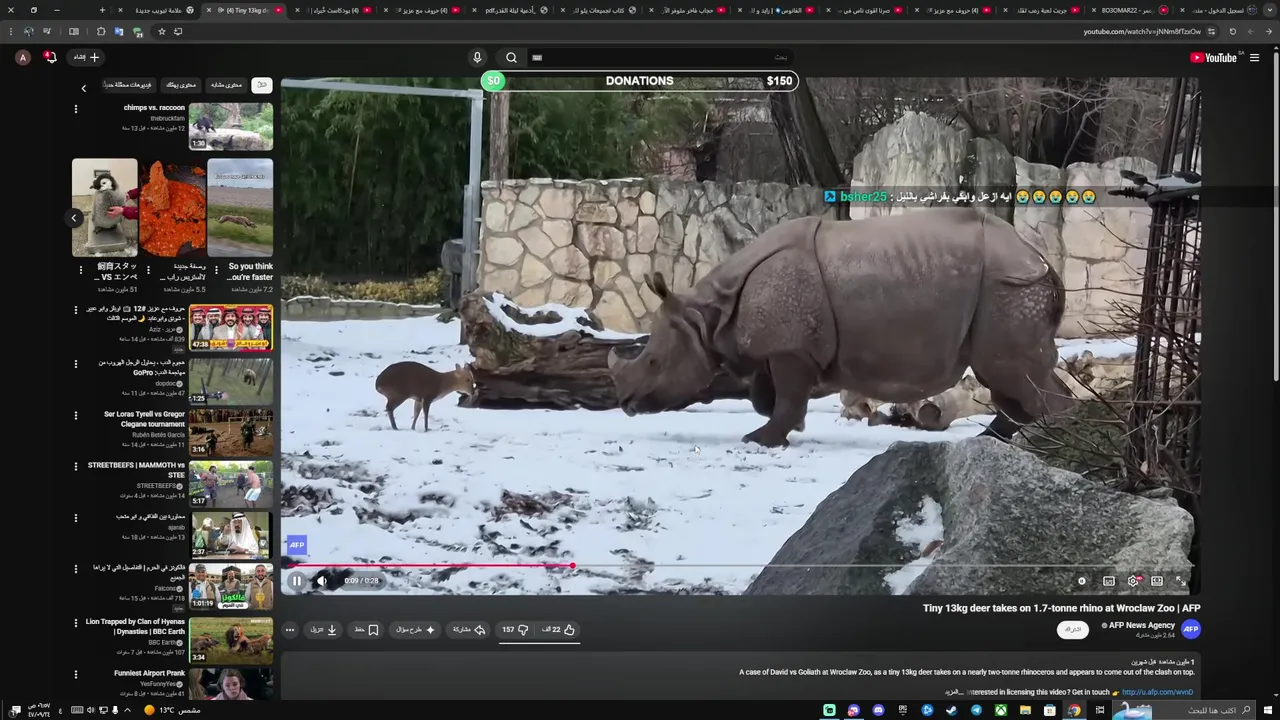Toggle the autoplay switch in the player
1280x720 pixels.
(1082, 581)
